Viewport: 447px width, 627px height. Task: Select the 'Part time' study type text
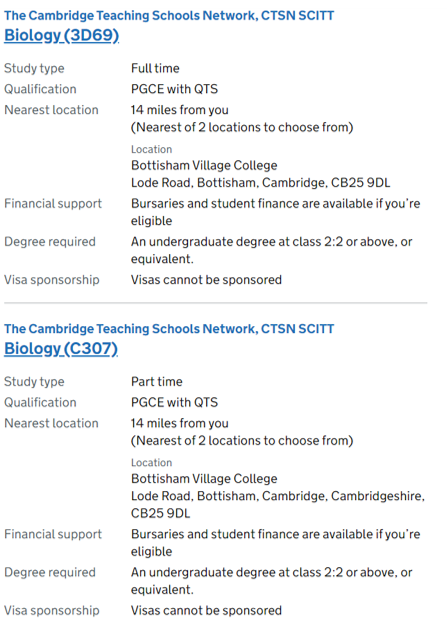coord(157,382)
